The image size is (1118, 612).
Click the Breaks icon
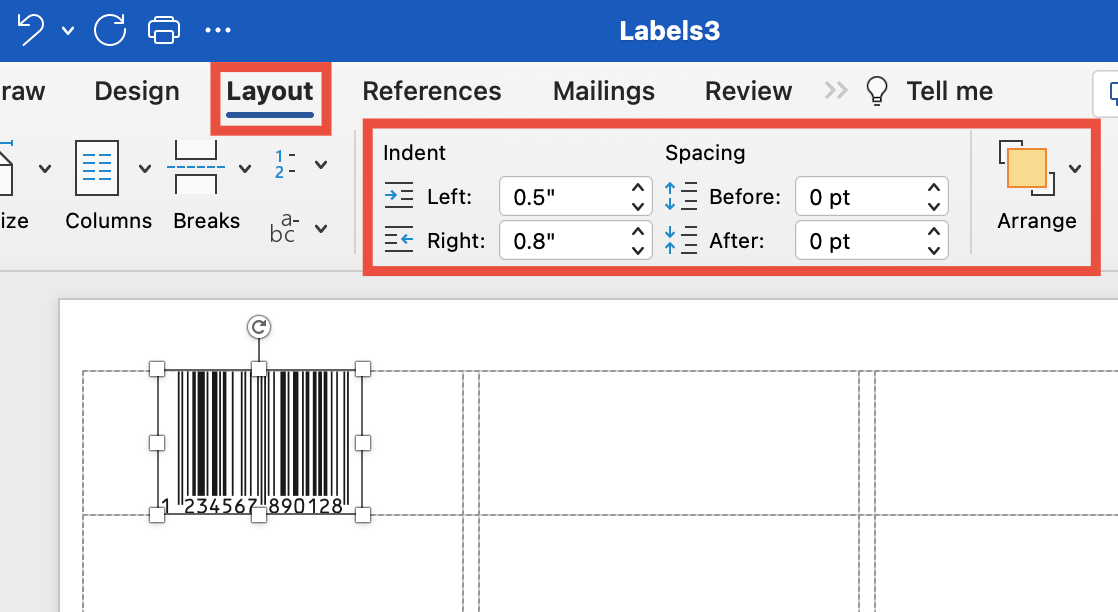[196, 168]
